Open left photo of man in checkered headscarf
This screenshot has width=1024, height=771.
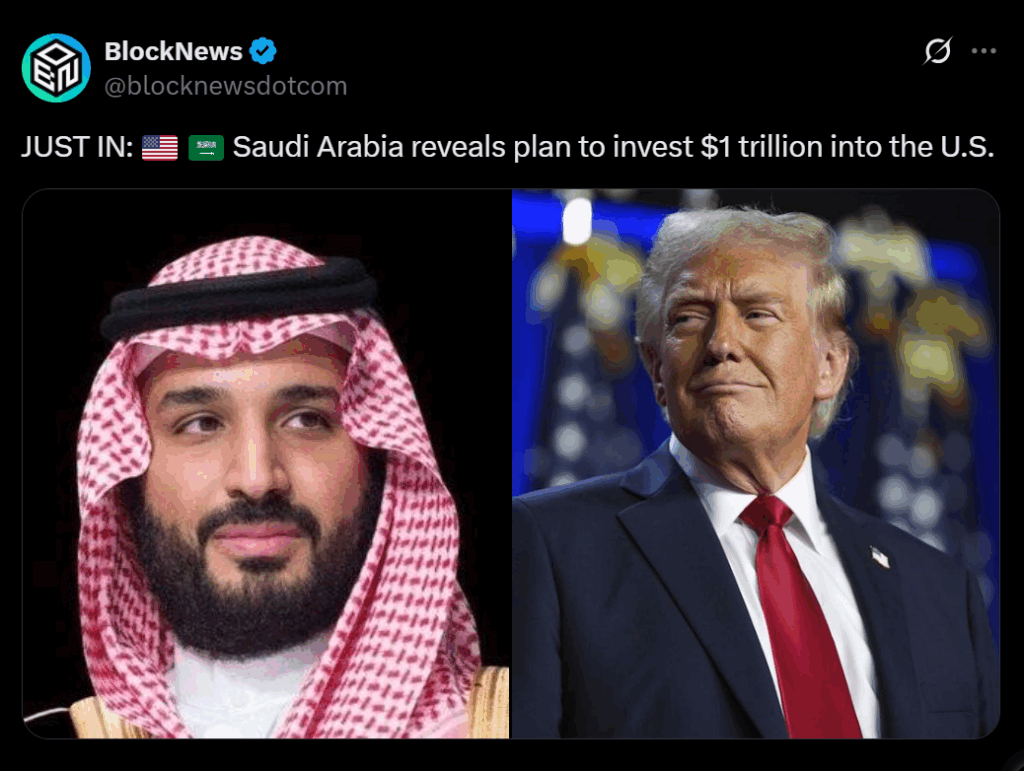266,464
